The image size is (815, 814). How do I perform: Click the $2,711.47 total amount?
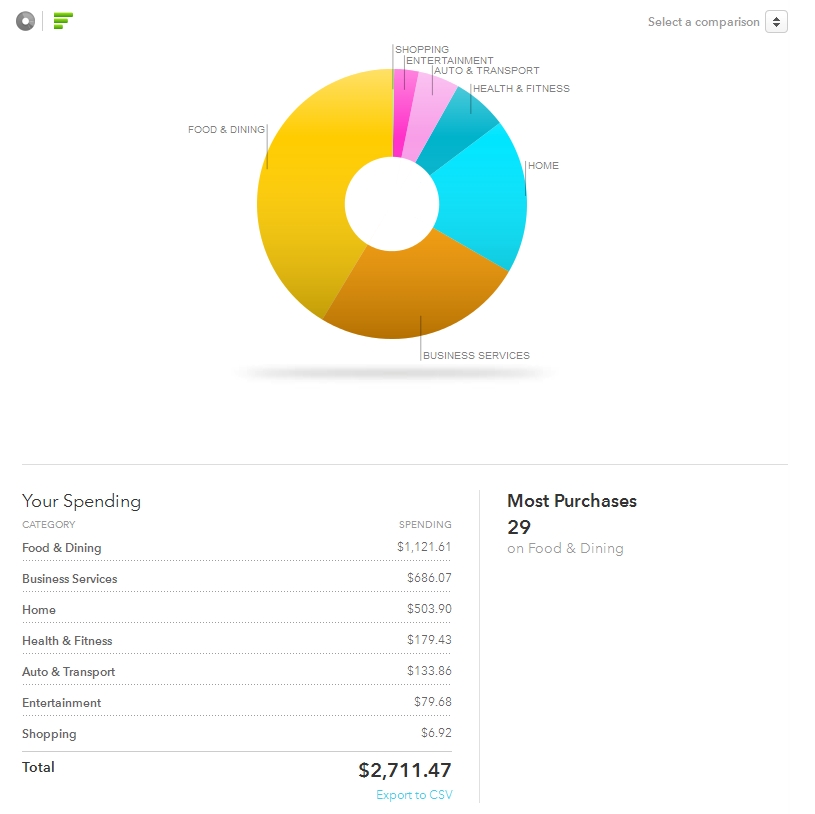coord(405,770)
